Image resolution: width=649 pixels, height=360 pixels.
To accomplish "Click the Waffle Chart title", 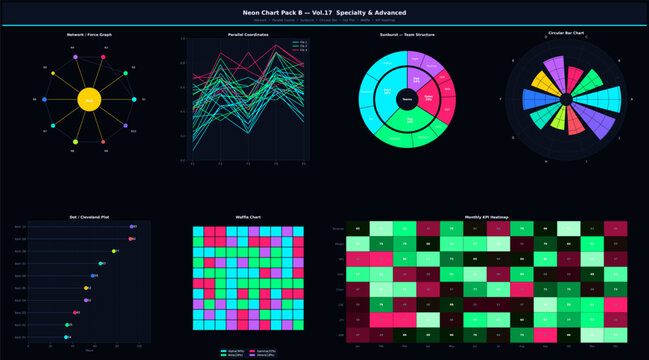I will coord(248,217).
